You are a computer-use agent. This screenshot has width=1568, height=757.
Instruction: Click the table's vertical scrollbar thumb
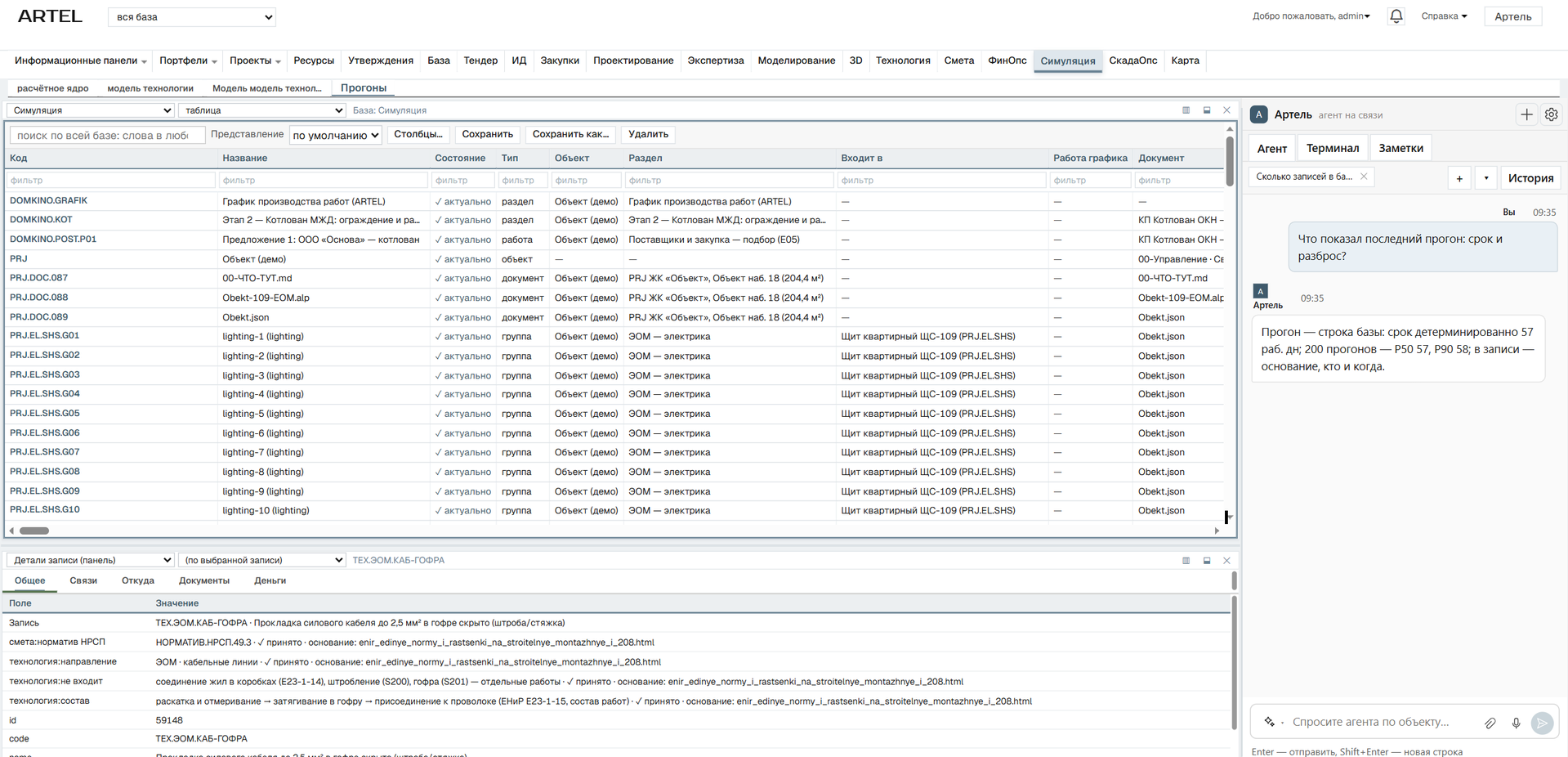coord(1230,160)
